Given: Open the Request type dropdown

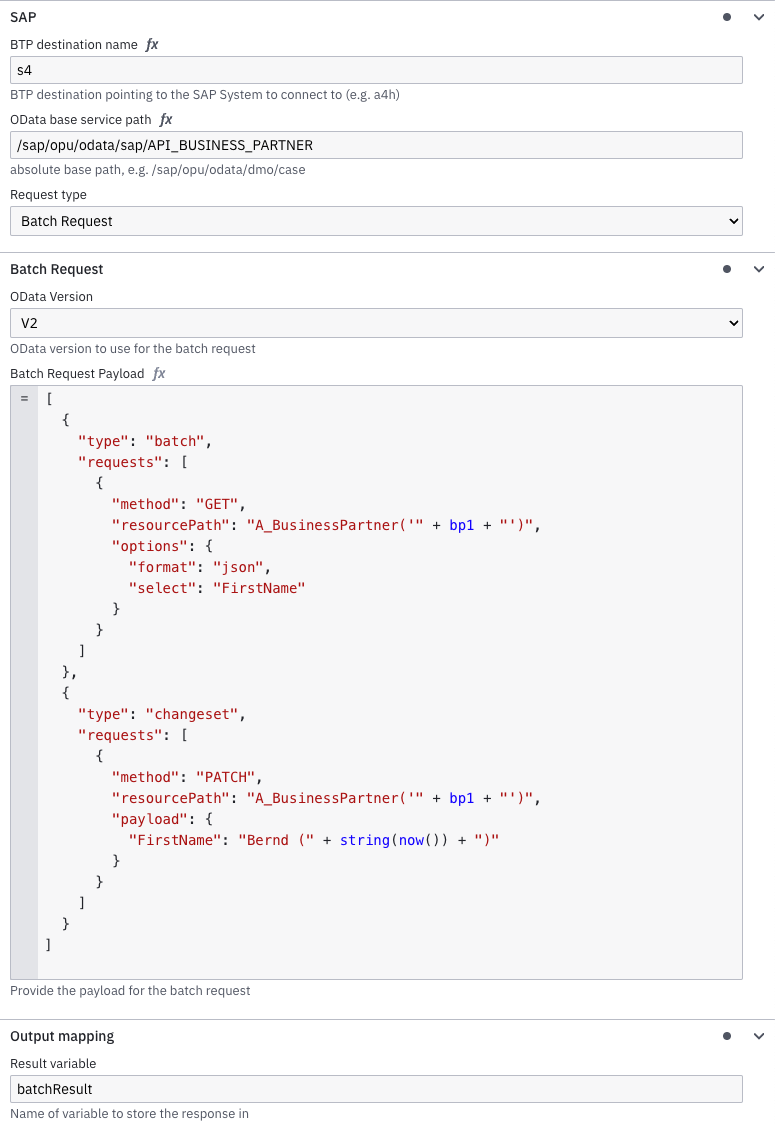Looking at the screenshot, I should pos(376,220).
